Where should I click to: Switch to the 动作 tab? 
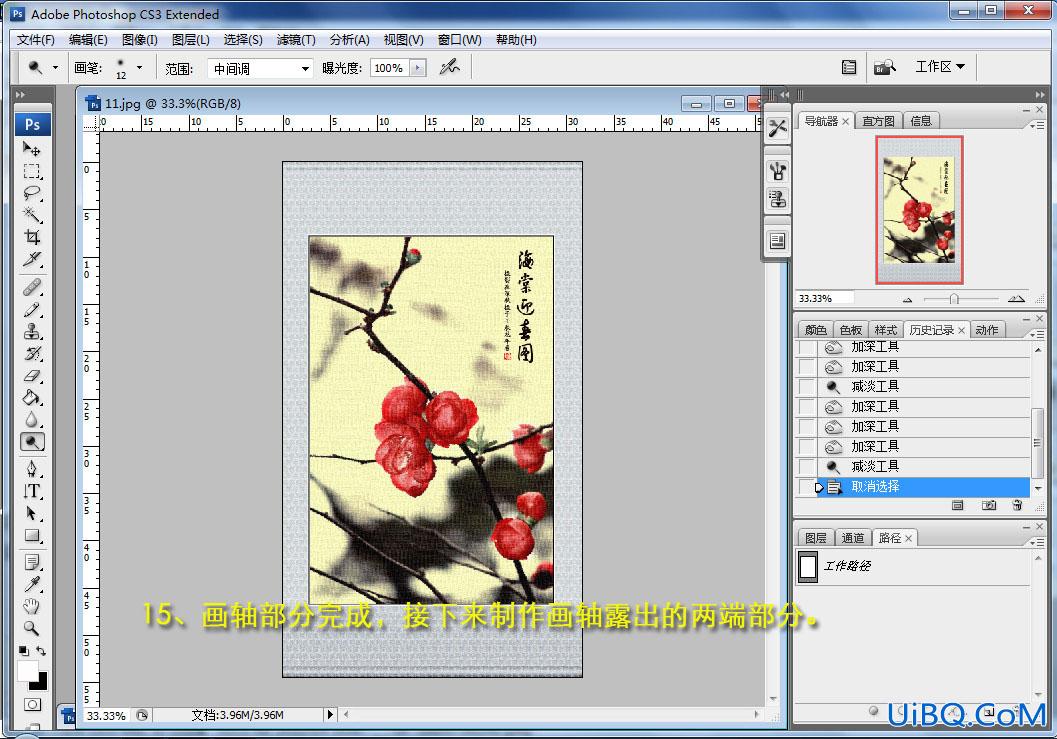986,330
